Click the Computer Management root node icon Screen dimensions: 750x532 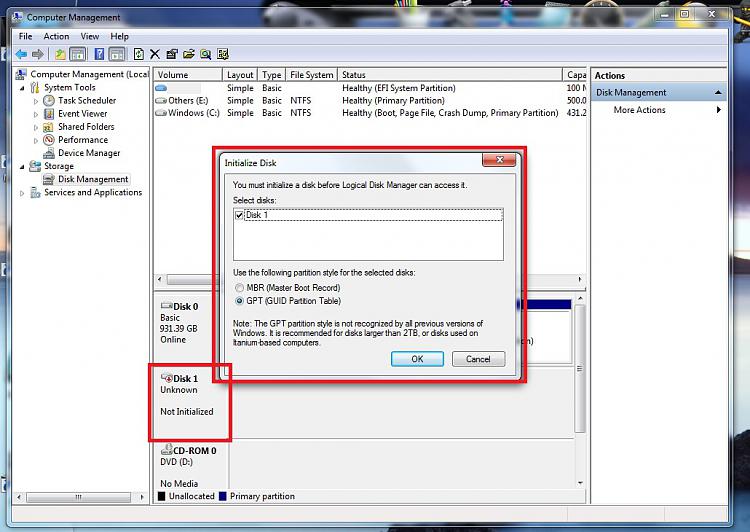21,74
